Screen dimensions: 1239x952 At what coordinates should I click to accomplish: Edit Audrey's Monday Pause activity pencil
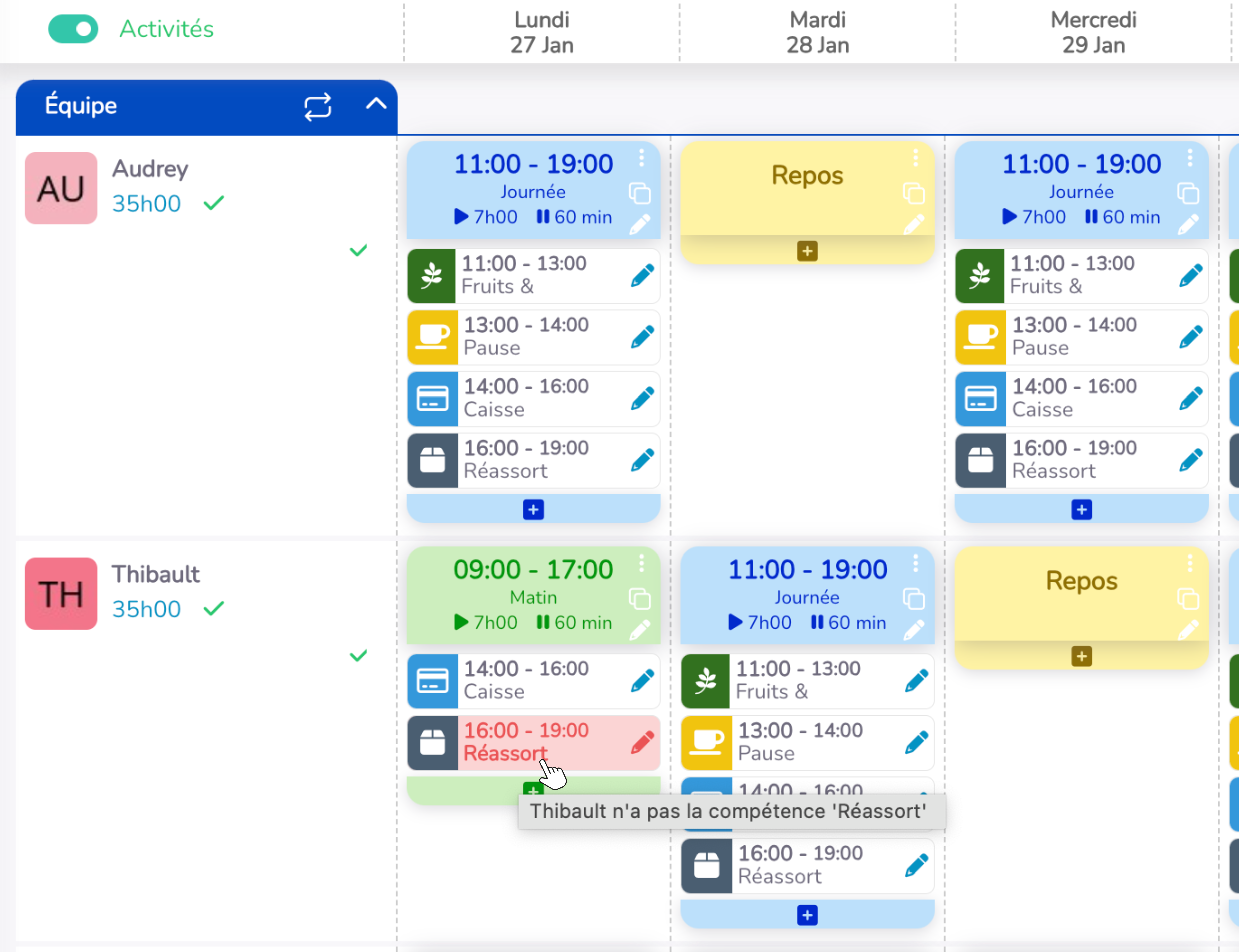[642, 337]
